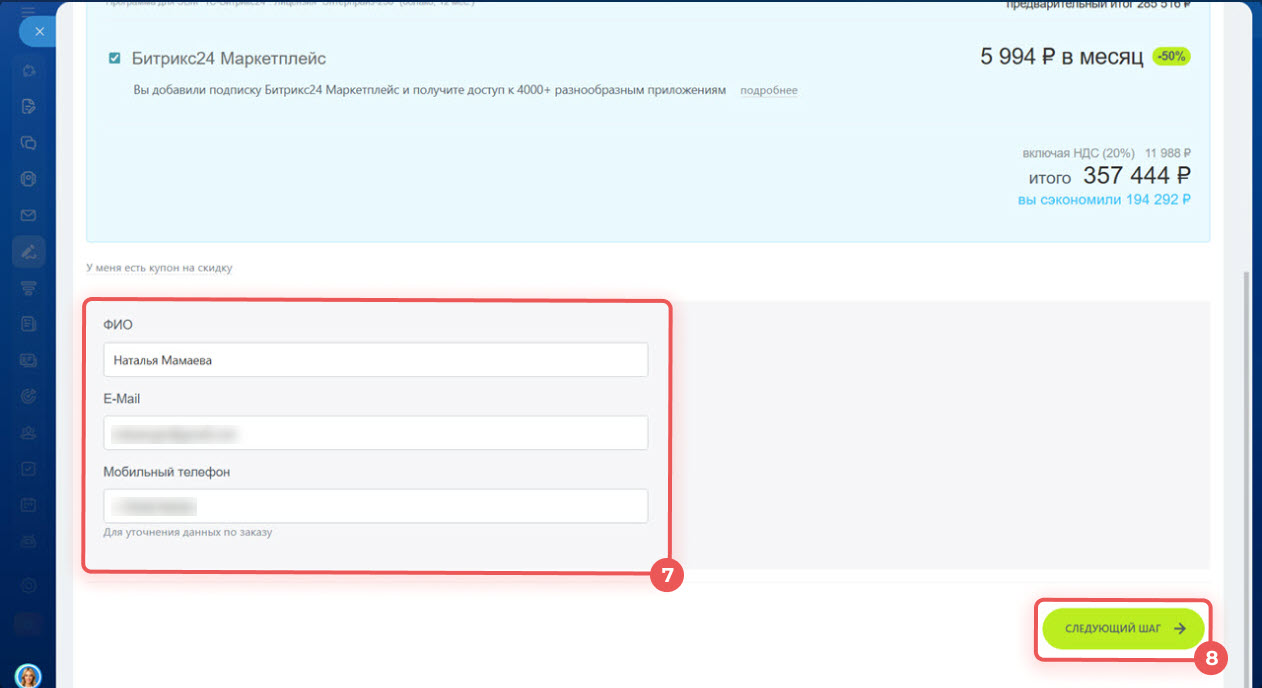Focus the E-Mail input field
Image resolution: width=1262 pixels, height=688 pixels.
tap(375, 433)
